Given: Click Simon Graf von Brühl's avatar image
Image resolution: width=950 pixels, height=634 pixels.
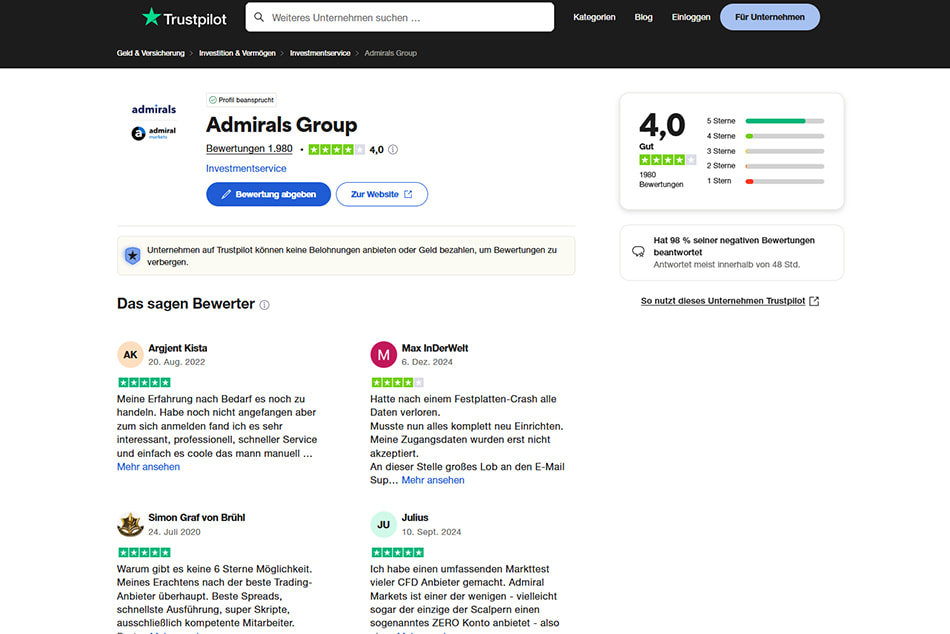Looking at the screenshot, I should point(130,524).
